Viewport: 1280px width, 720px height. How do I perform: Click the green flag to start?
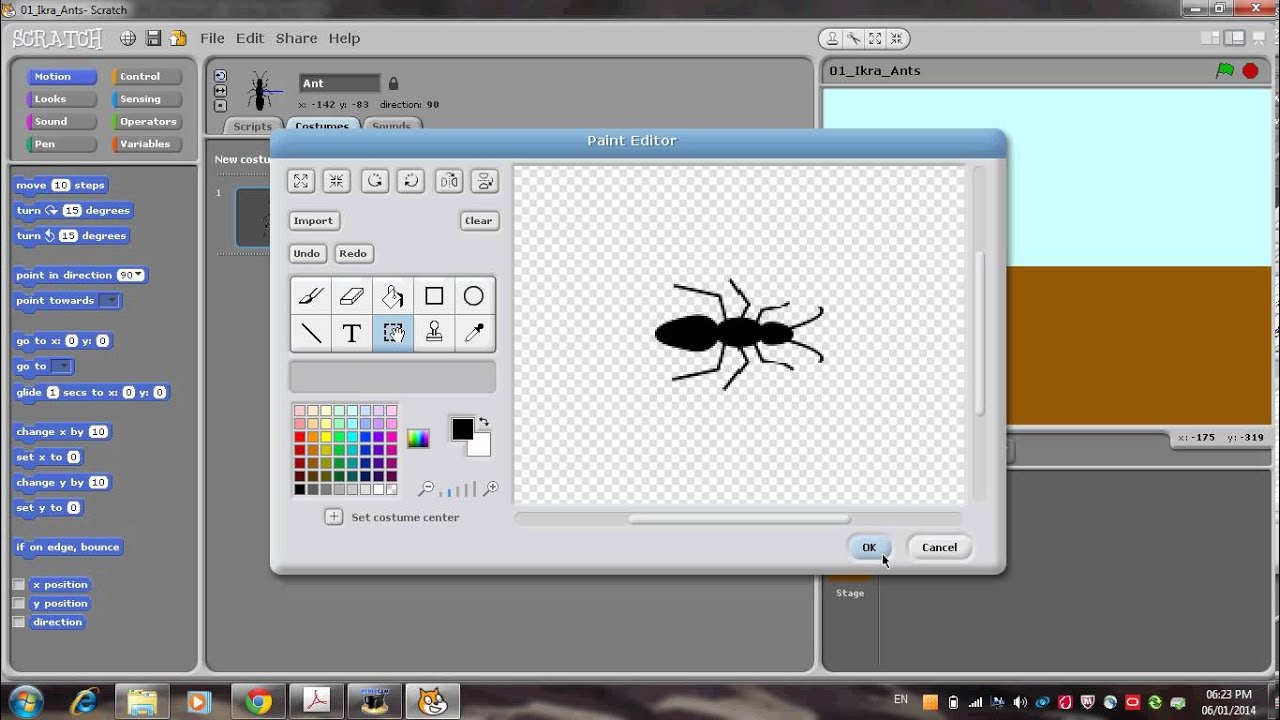[1224, 71]
